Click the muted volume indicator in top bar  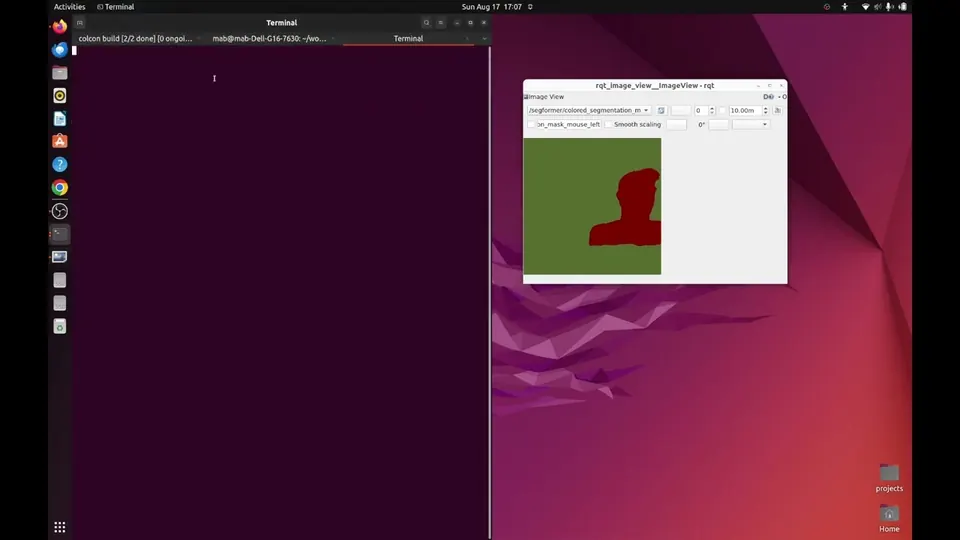(877, 7)
